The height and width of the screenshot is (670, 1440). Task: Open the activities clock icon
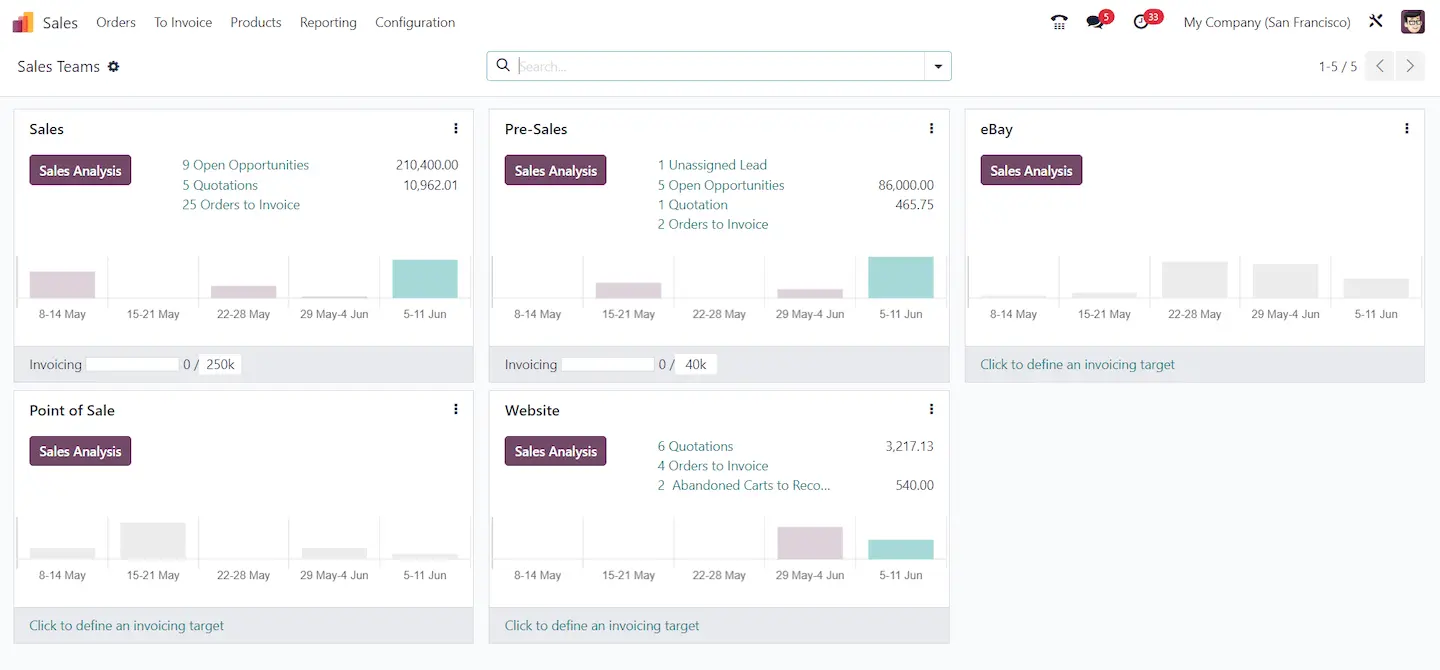point(1142,22)
